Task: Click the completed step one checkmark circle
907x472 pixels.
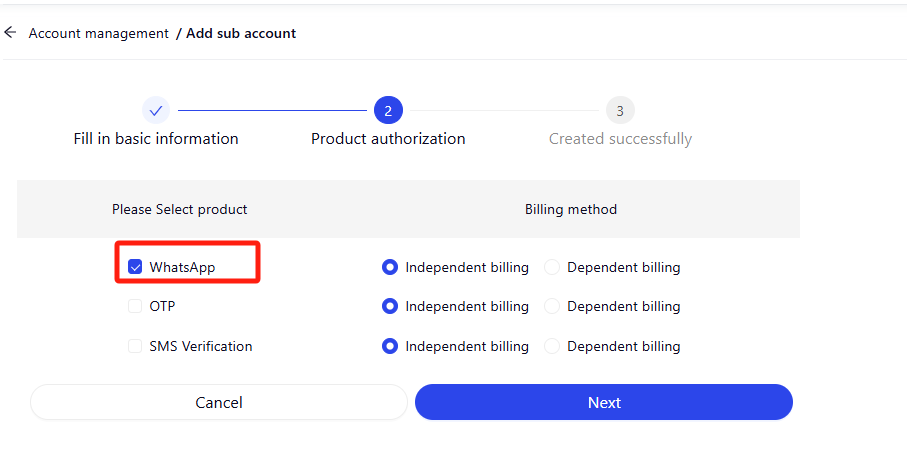Action: [x=156, y=110]
